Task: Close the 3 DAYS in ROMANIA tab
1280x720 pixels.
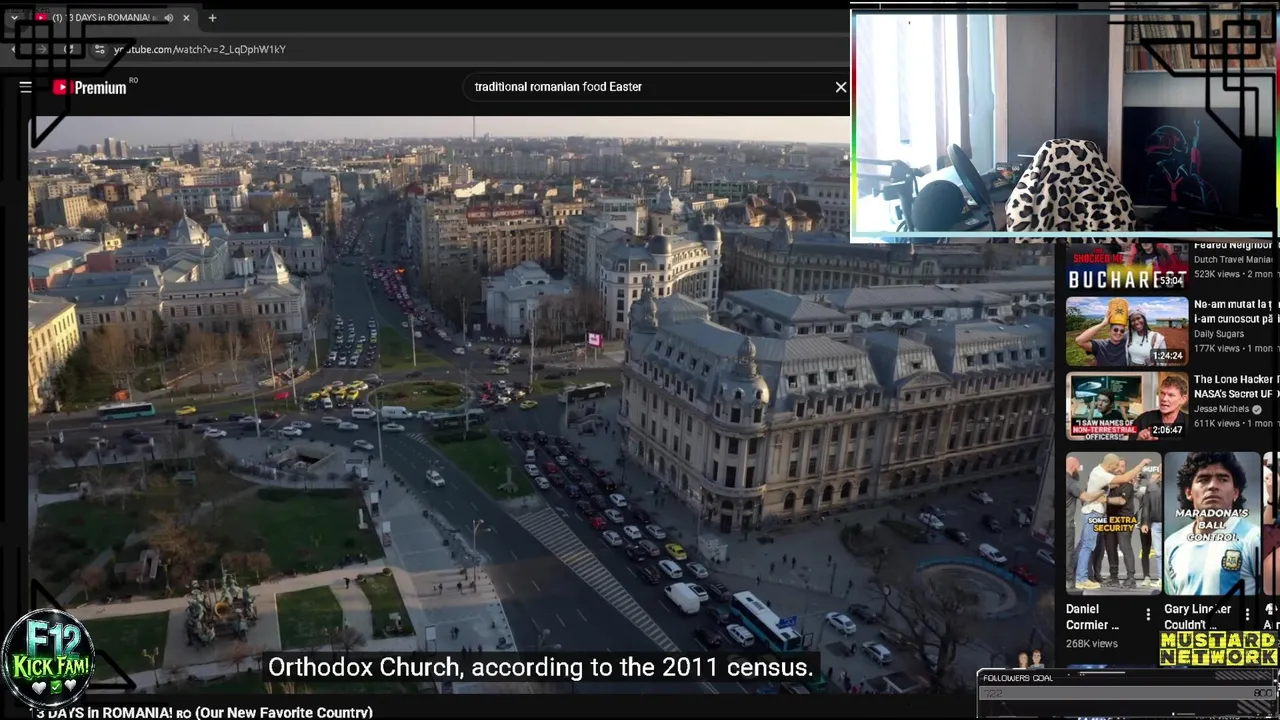Action: (186, 18)
